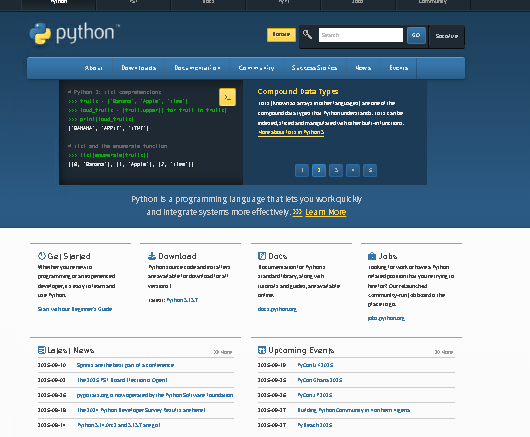
Task: Click the Learn More link
Action: [x=326, y=212]
